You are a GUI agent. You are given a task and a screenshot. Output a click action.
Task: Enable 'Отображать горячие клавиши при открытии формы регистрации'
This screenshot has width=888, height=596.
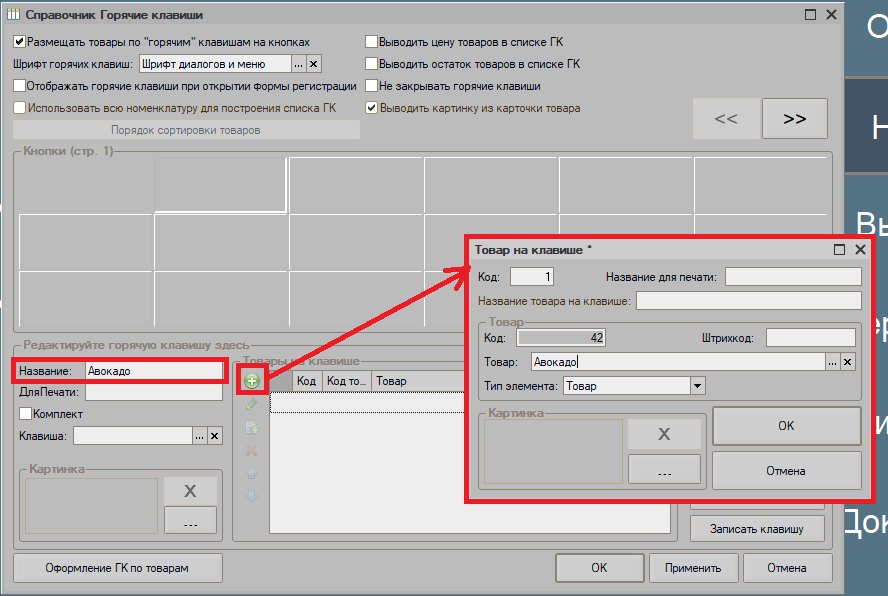point(19,86)
